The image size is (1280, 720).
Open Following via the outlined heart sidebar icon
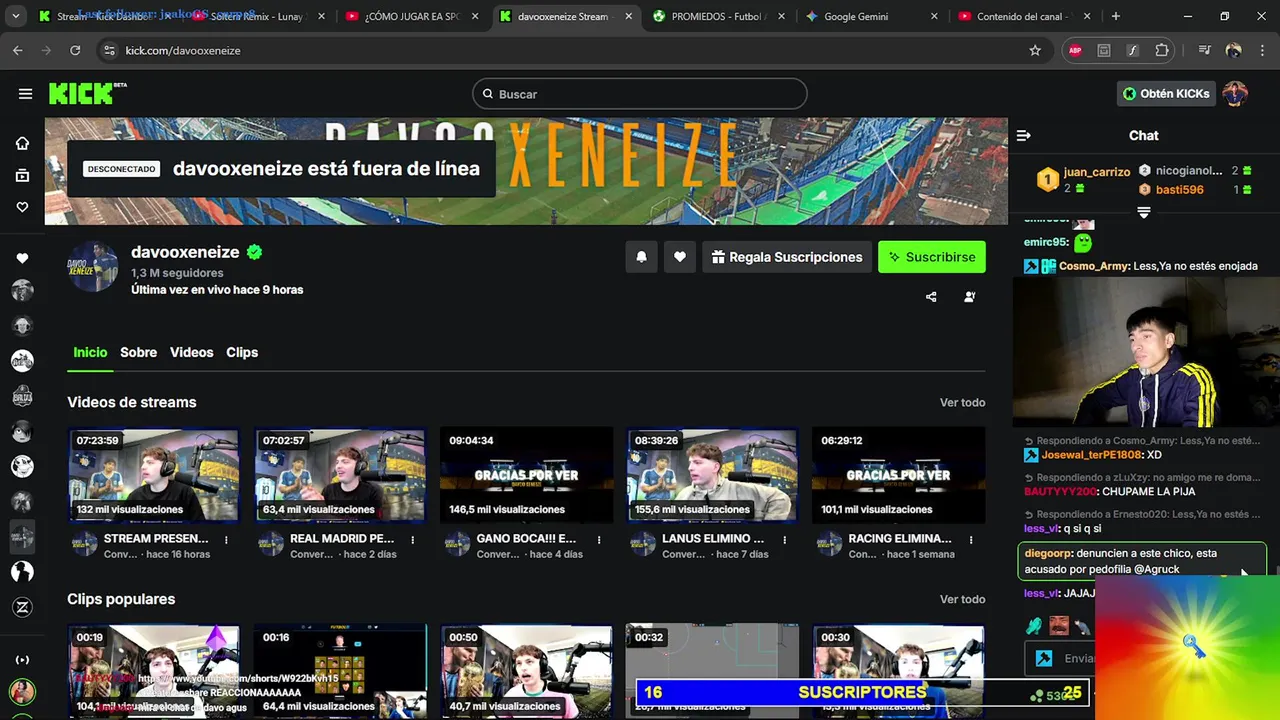coord(22,207)
